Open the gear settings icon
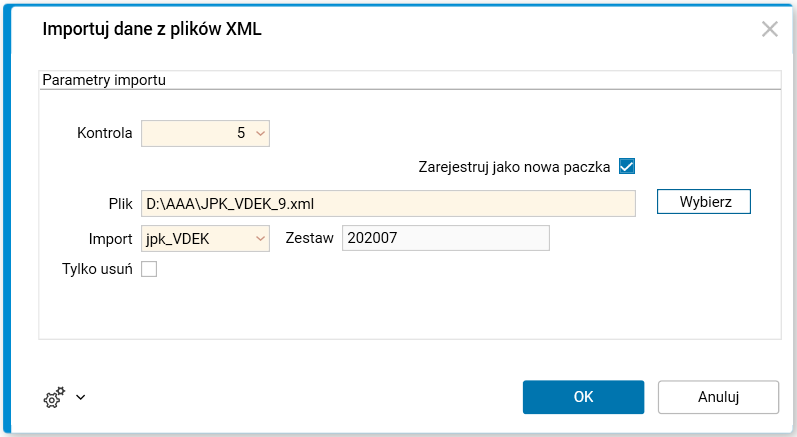The height and width of the screenshot is (437, 797). pos(53,397)
